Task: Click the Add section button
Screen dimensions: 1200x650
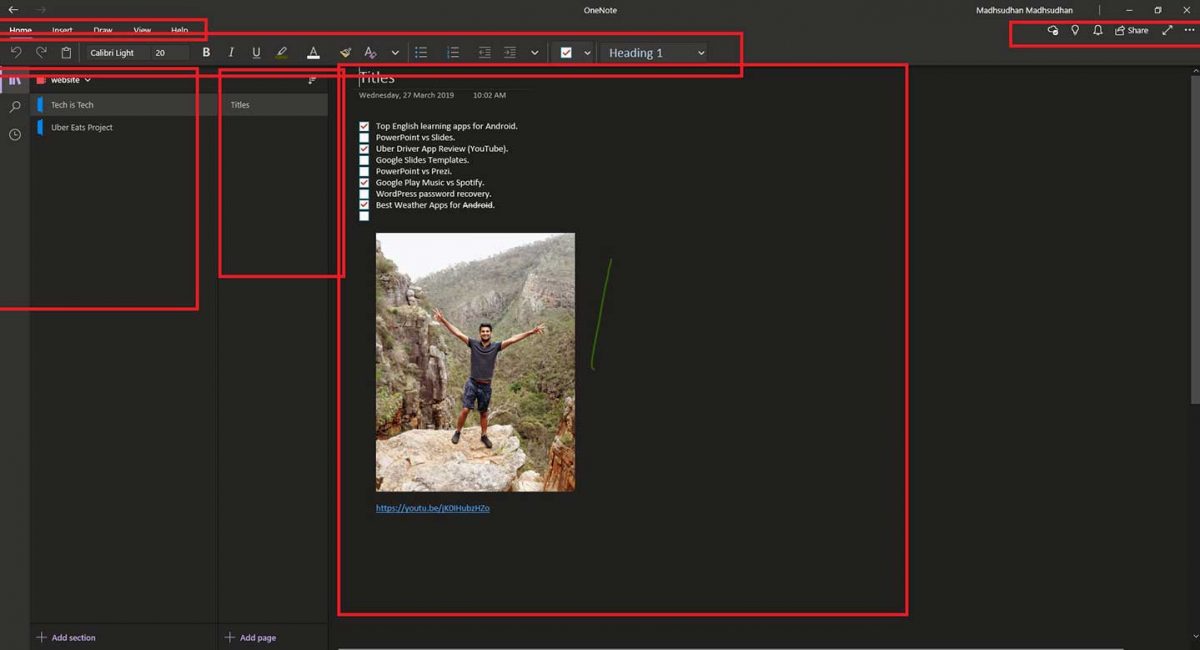Action: pos(66,637)
